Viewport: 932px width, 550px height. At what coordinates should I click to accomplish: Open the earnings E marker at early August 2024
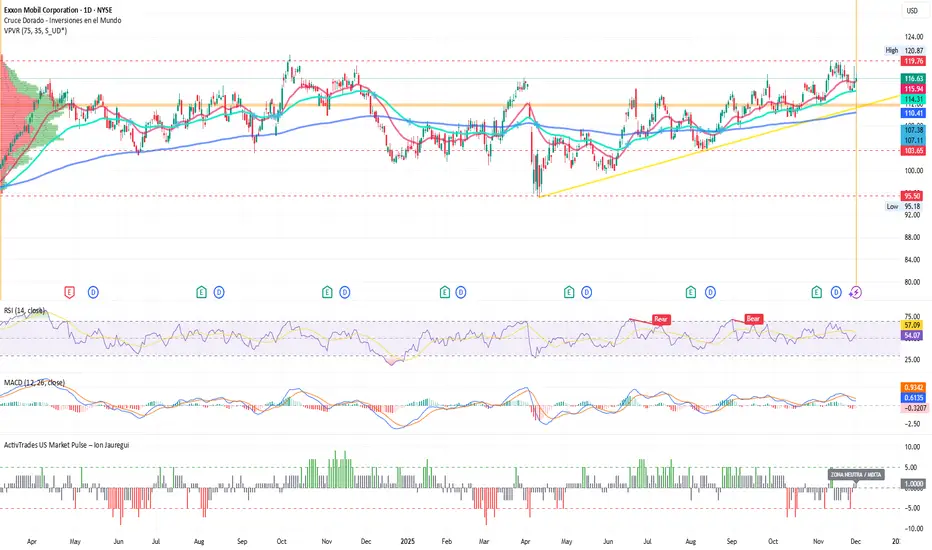point(201,292)
